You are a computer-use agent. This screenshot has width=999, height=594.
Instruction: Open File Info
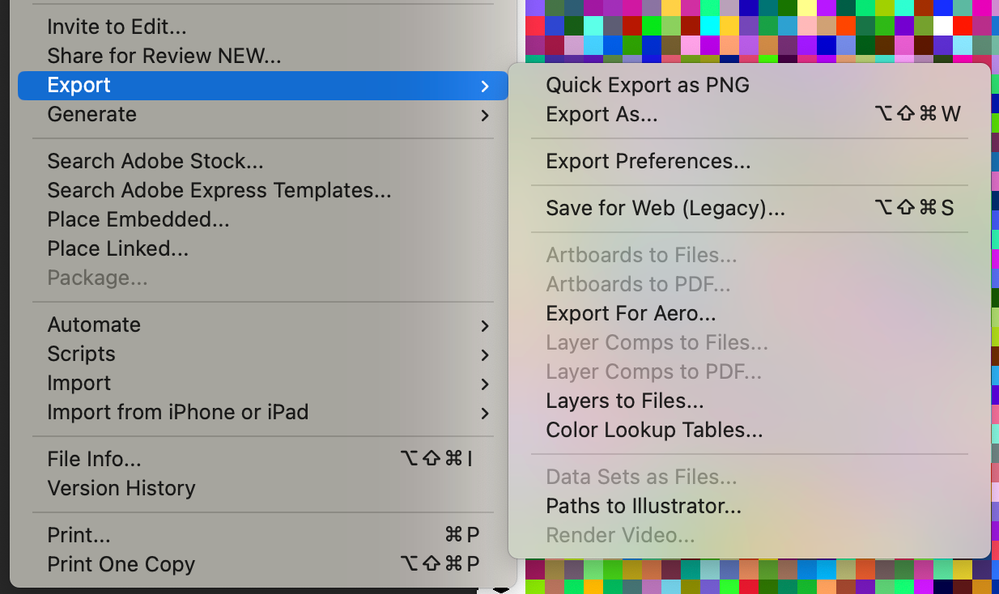94,459
